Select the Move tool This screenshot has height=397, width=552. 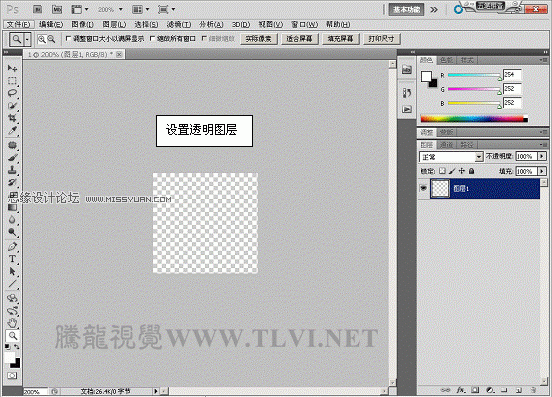[12, 68]
